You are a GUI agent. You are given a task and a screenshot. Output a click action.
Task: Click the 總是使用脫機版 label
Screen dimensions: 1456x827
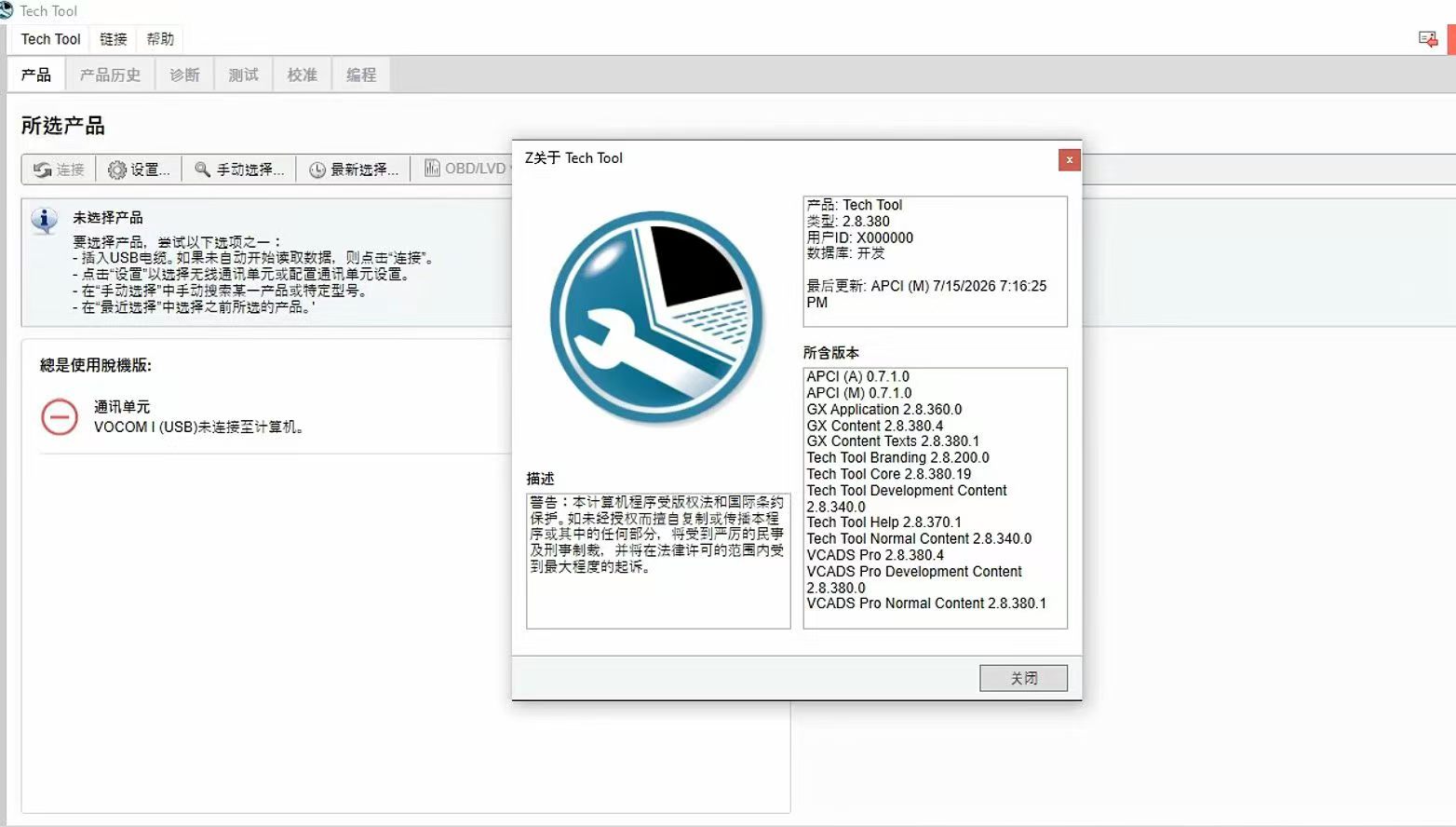tap(96, 365)
